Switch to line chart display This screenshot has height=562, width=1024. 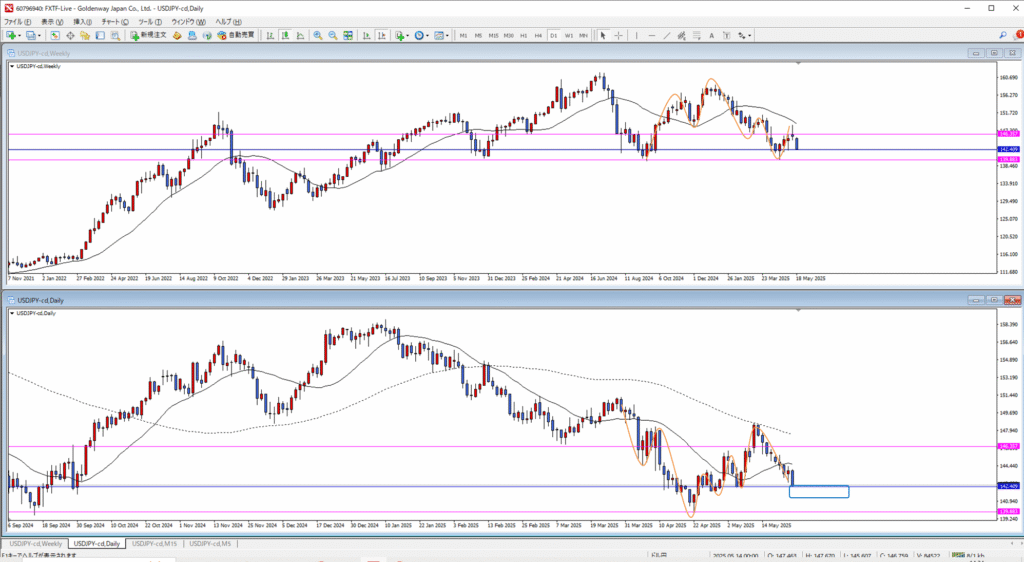pyautogui.click(x=300, y=35)
